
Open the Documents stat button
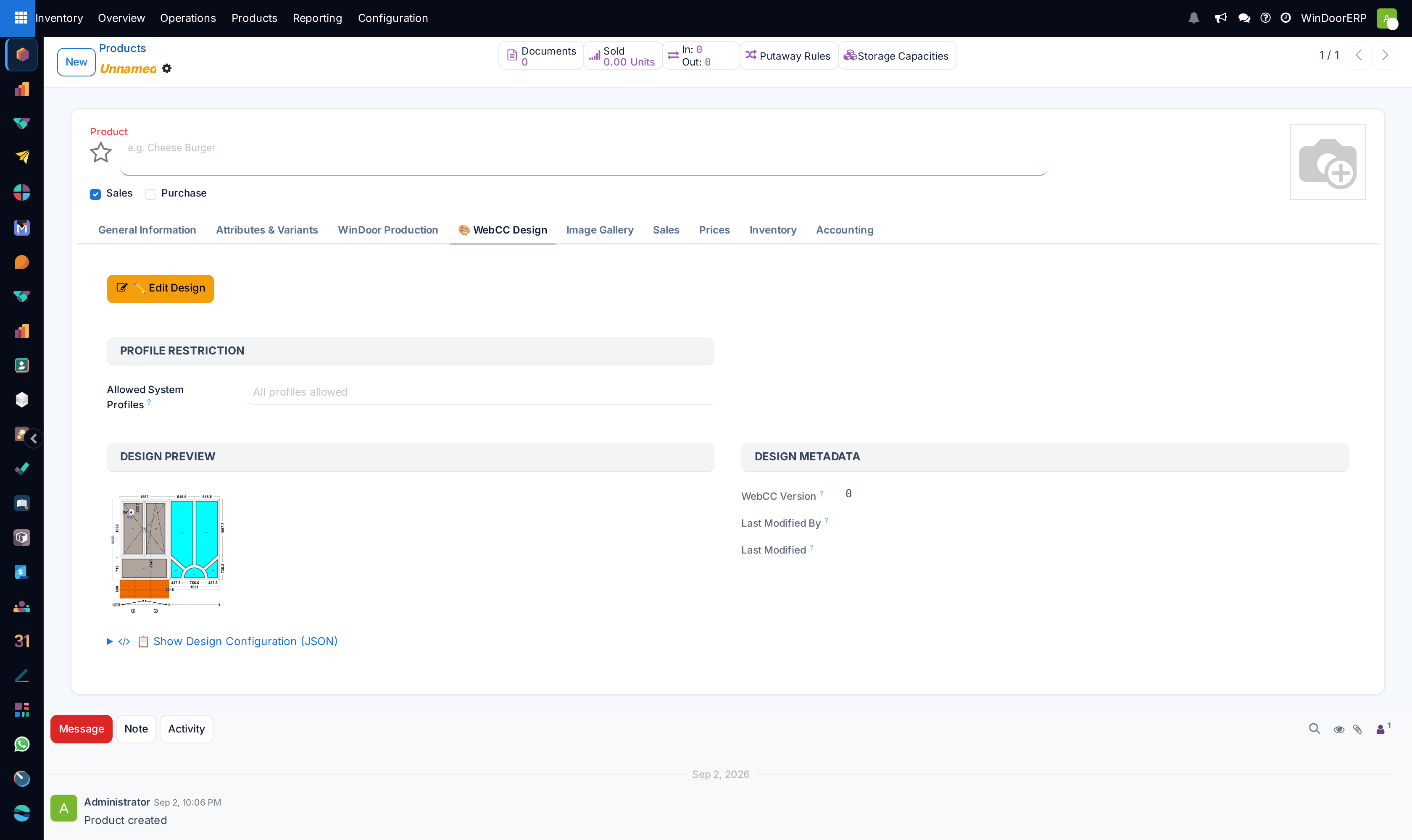click(x=541, y=55)
